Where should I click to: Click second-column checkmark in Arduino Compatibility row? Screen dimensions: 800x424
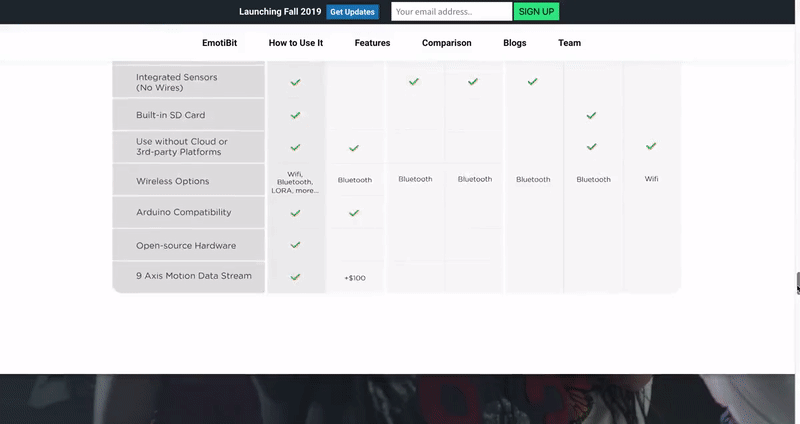click(x=354, y=213)
